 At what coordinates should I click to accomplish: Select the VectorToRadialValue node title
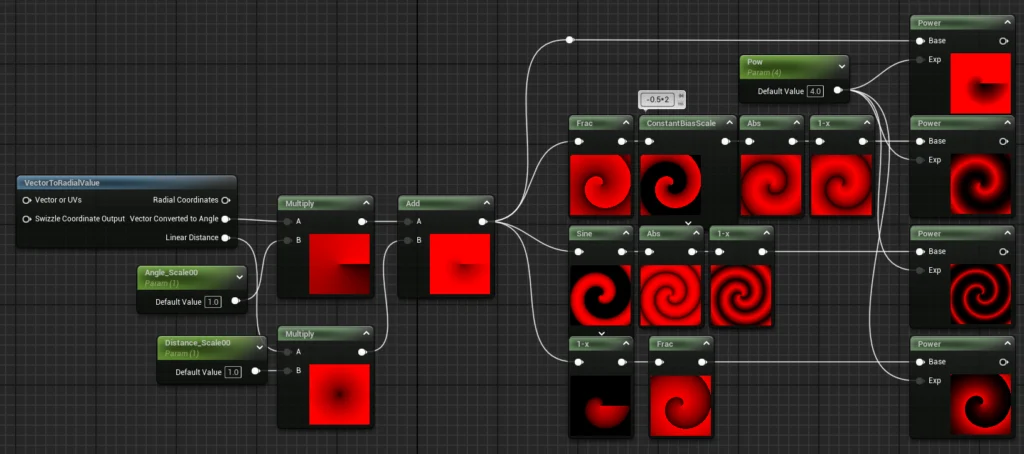(60, 182)
